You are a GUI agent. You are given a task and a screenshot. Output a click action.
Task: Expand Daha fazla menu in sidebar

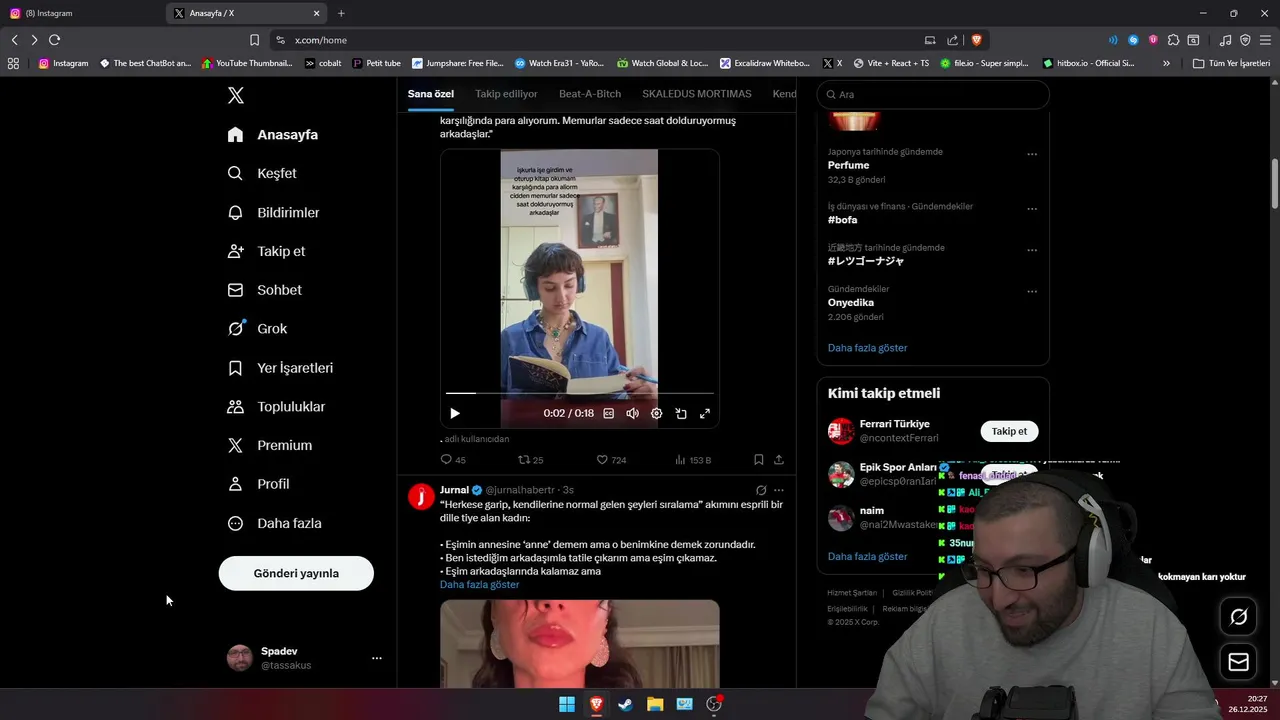(275, 523)
